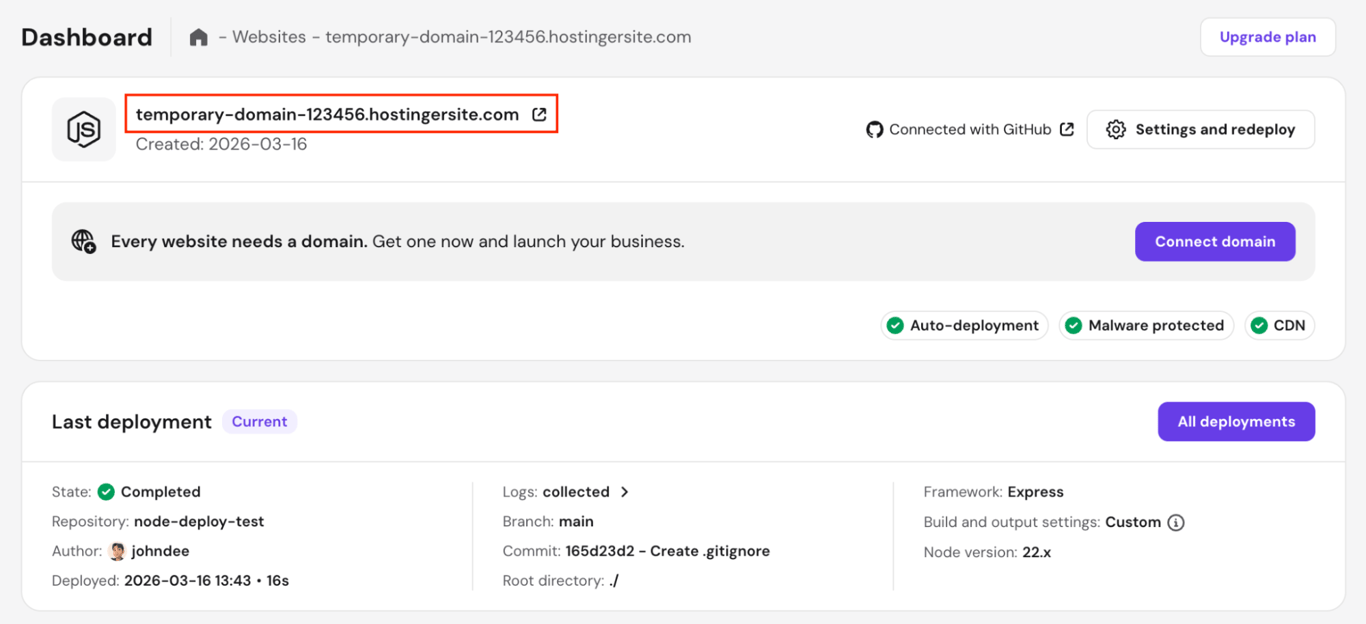Click the GitHub logo icon
This screenshot has width=1366, height=624.
[875, 129]
